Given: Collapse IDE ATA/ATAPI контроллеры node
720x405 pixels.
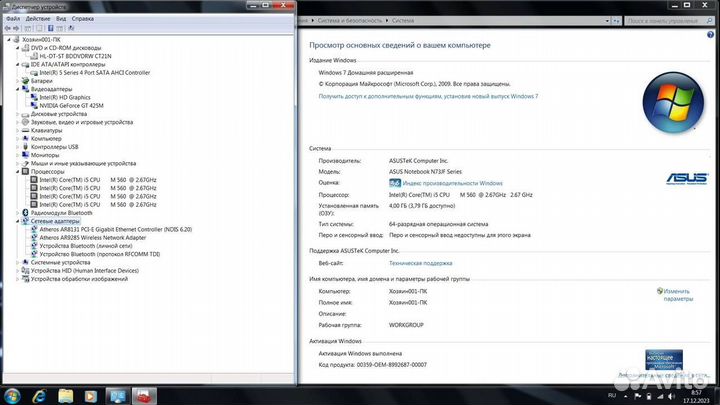Looking at the screenshot, I should [17, 65].
